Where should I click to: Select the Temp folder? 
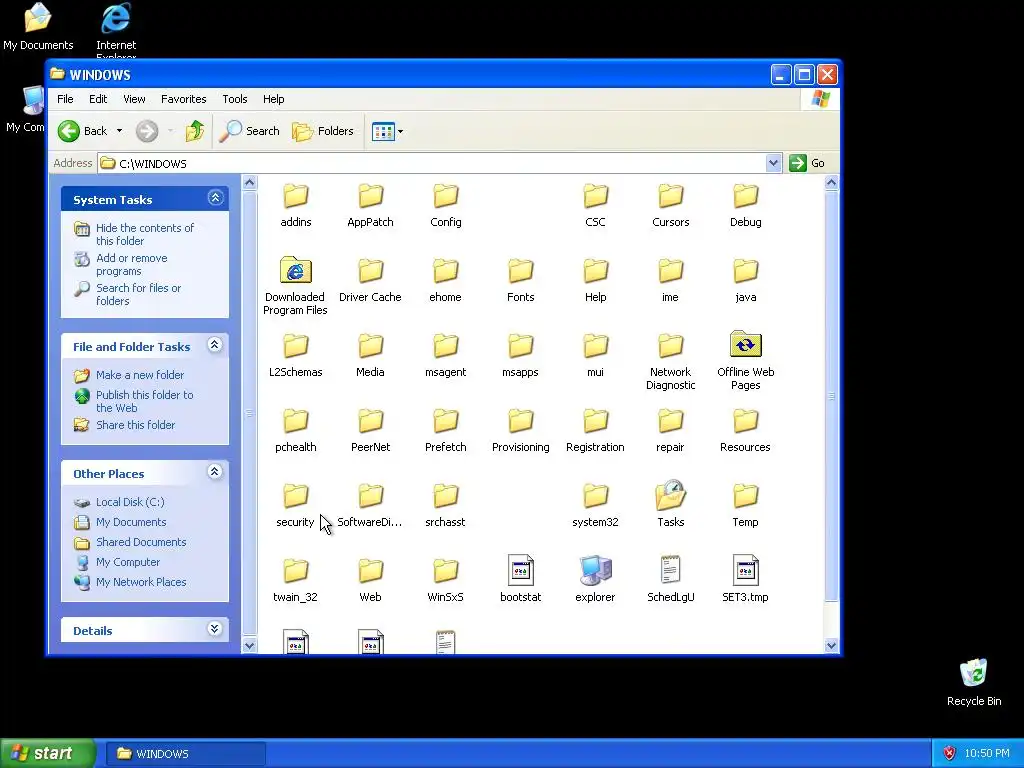click(745, 505)
